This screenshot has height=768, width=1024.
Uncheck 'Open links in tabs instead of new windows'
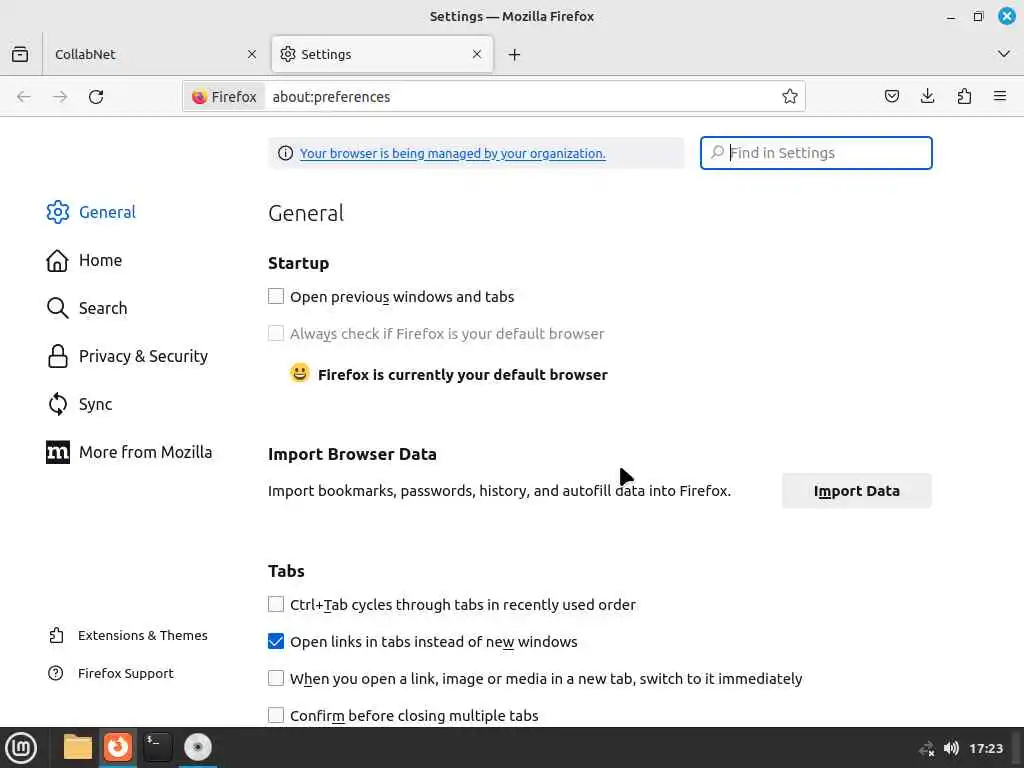276,641
